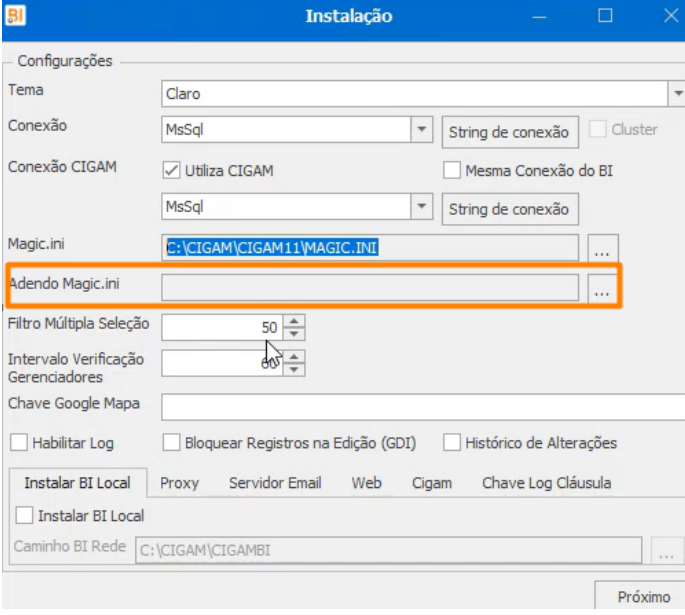Browse for Adendo Magic.ini with ellipsis button
Viewport: 685px width, 615px height.
tap(602, 288)
